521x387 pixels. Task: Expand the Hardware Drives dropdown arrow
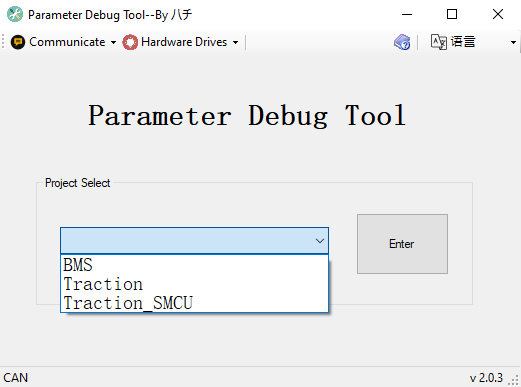point(235,43)
